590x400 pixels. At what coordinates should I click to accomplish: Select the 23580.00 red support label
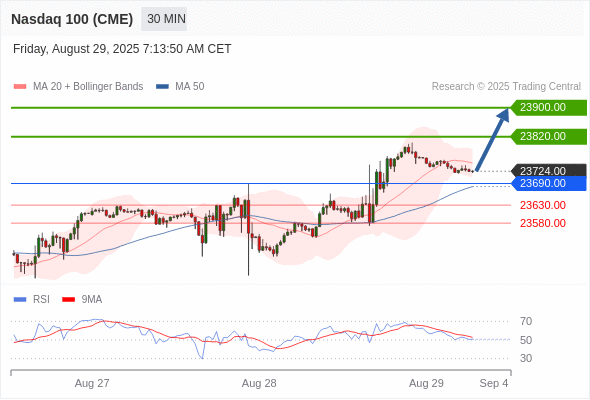click(543, 224)
